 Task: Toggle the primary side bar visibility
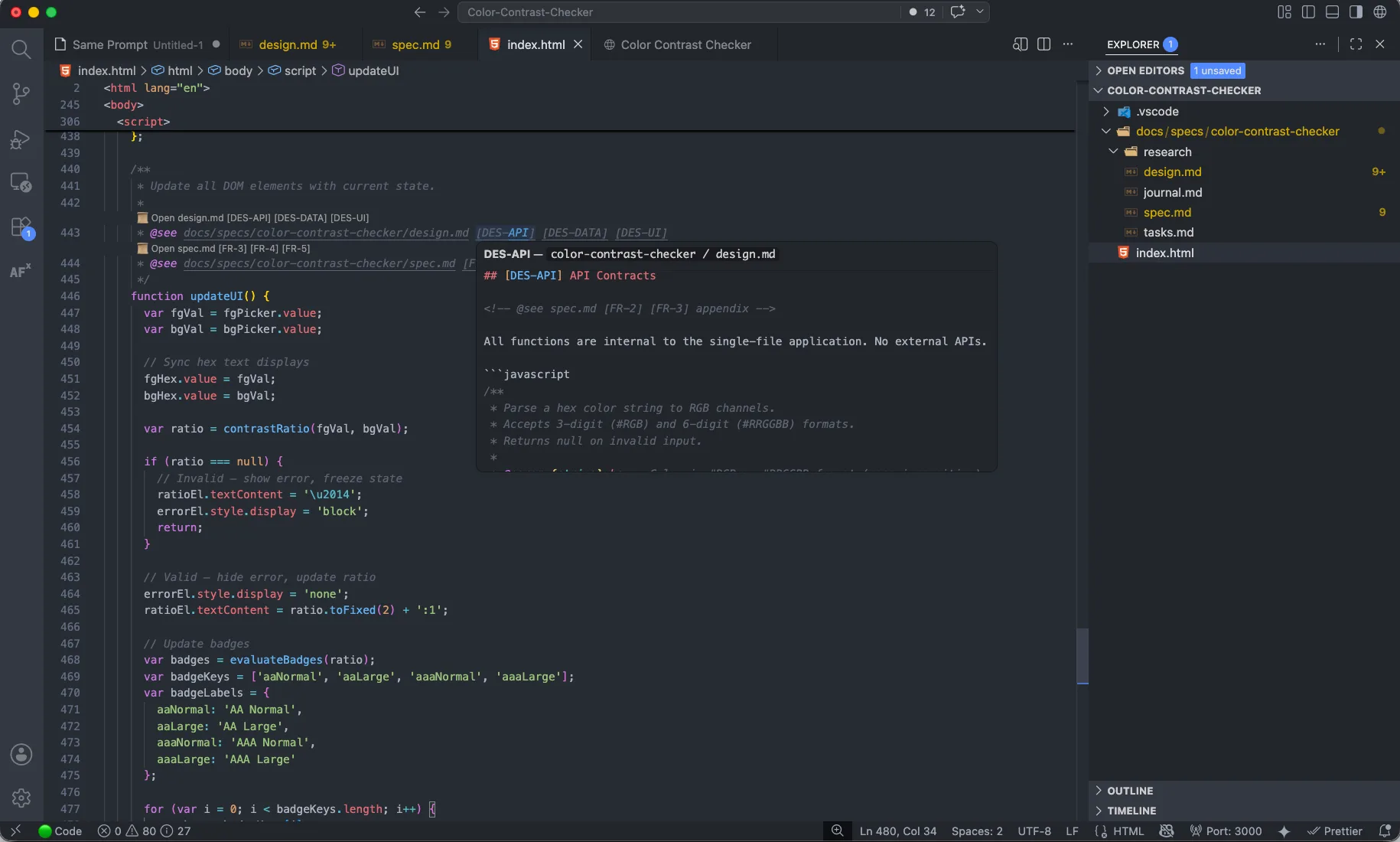[1308, 12]
